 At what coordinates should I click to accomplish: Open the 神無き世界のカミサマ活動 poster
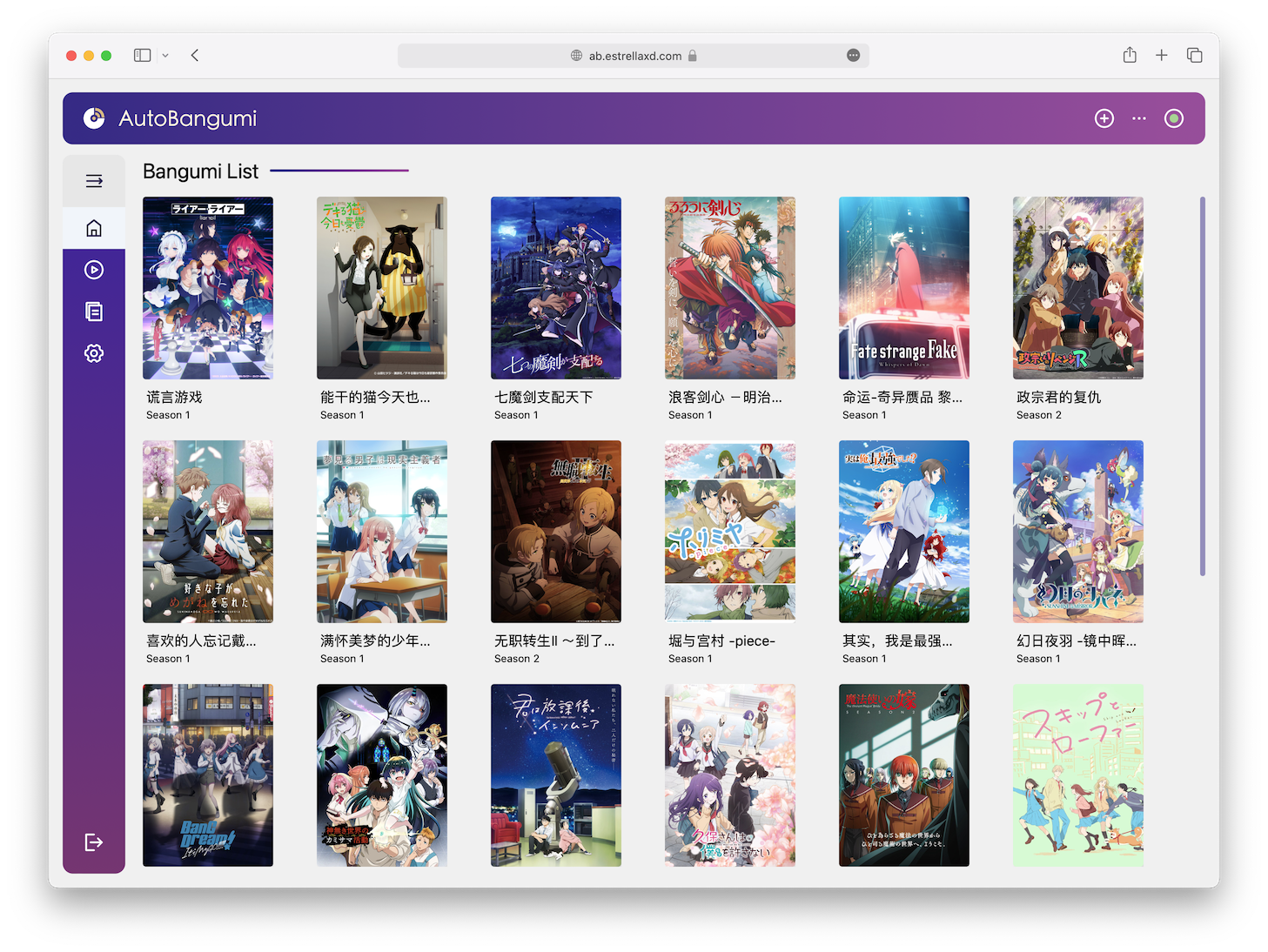pos(382,775)
